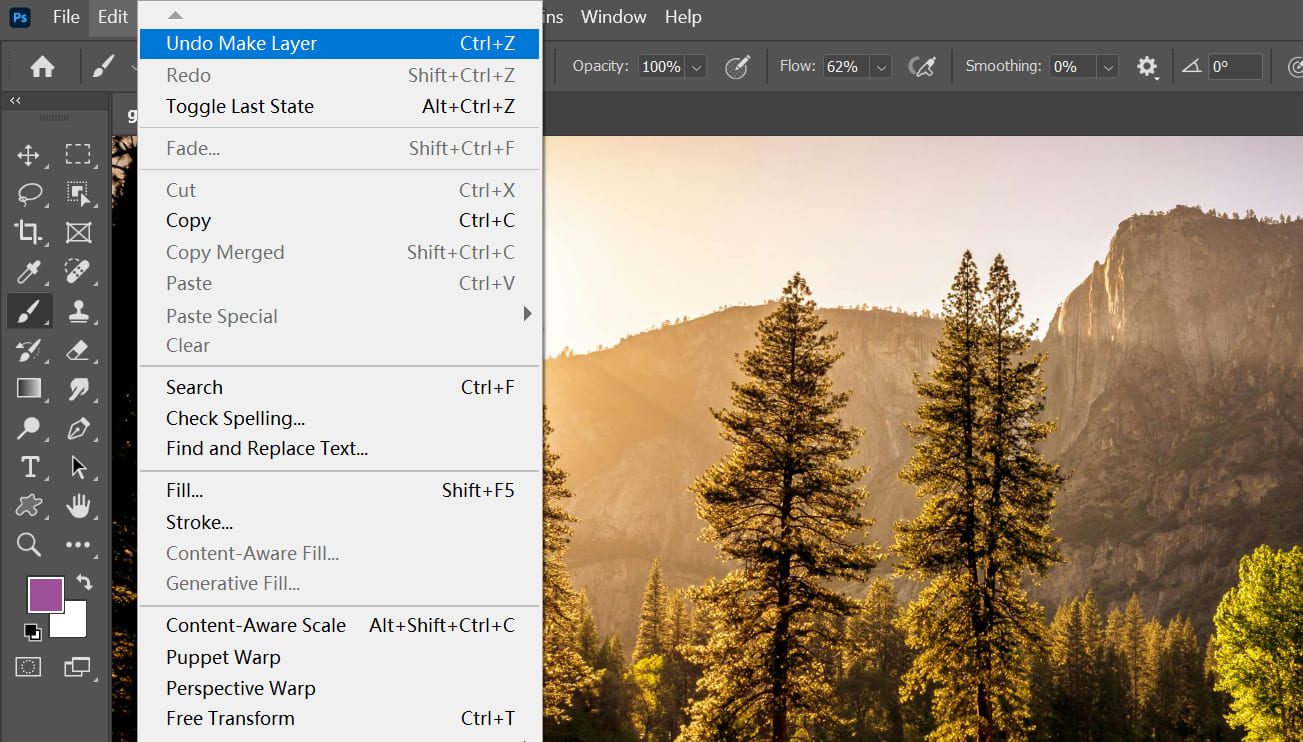Click Free Transform in the menu
The image size is (1303, 742).
tap(230, 718)
